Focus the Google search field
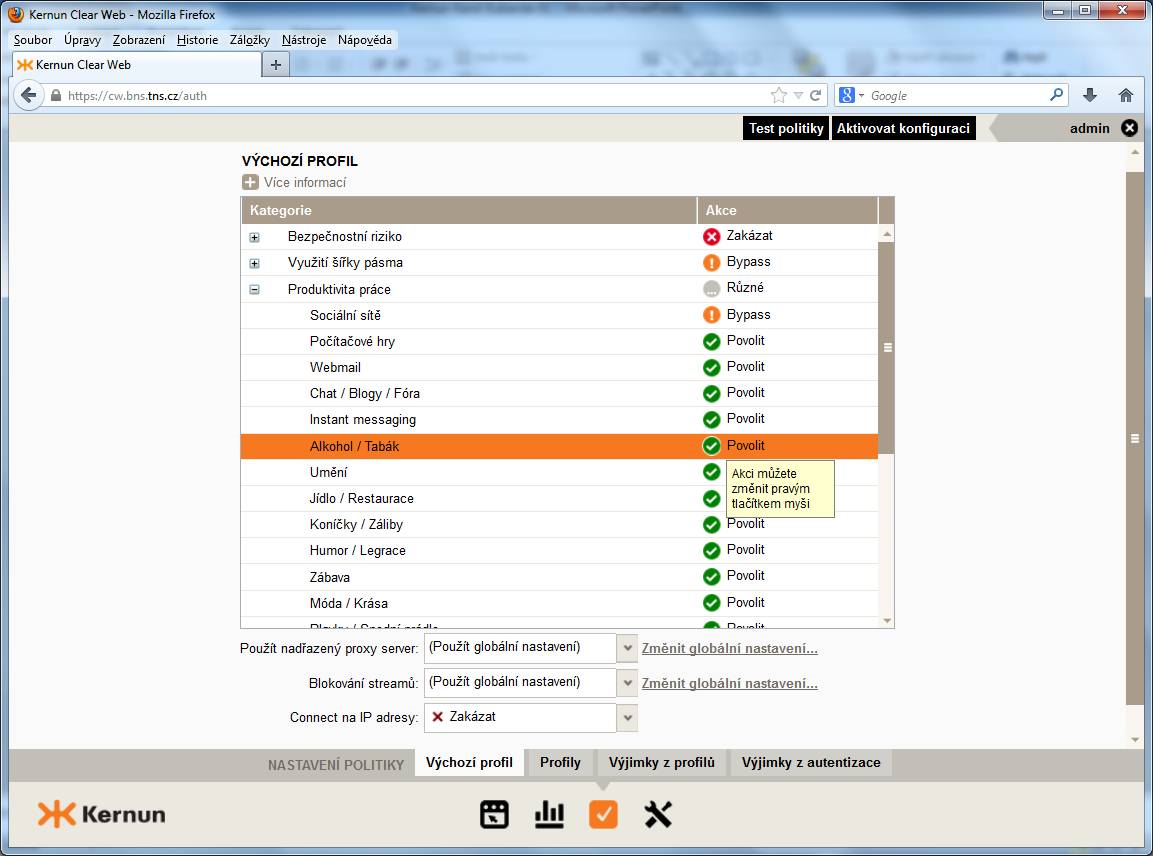The width and height of the screenshot is (1153, 856). (x=957, y=96)
